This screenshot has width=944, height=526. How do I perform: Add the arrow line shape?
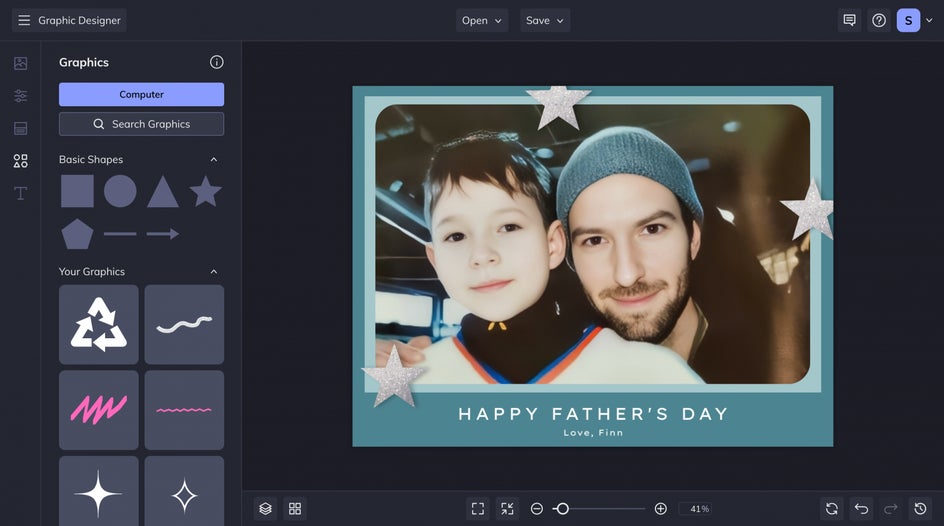(163, 234)
